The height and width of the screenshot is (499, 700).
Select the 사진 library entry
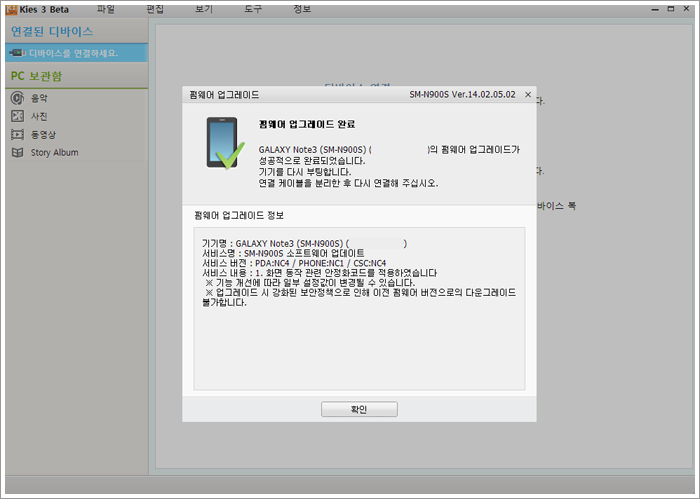click(x=76, y=116)
